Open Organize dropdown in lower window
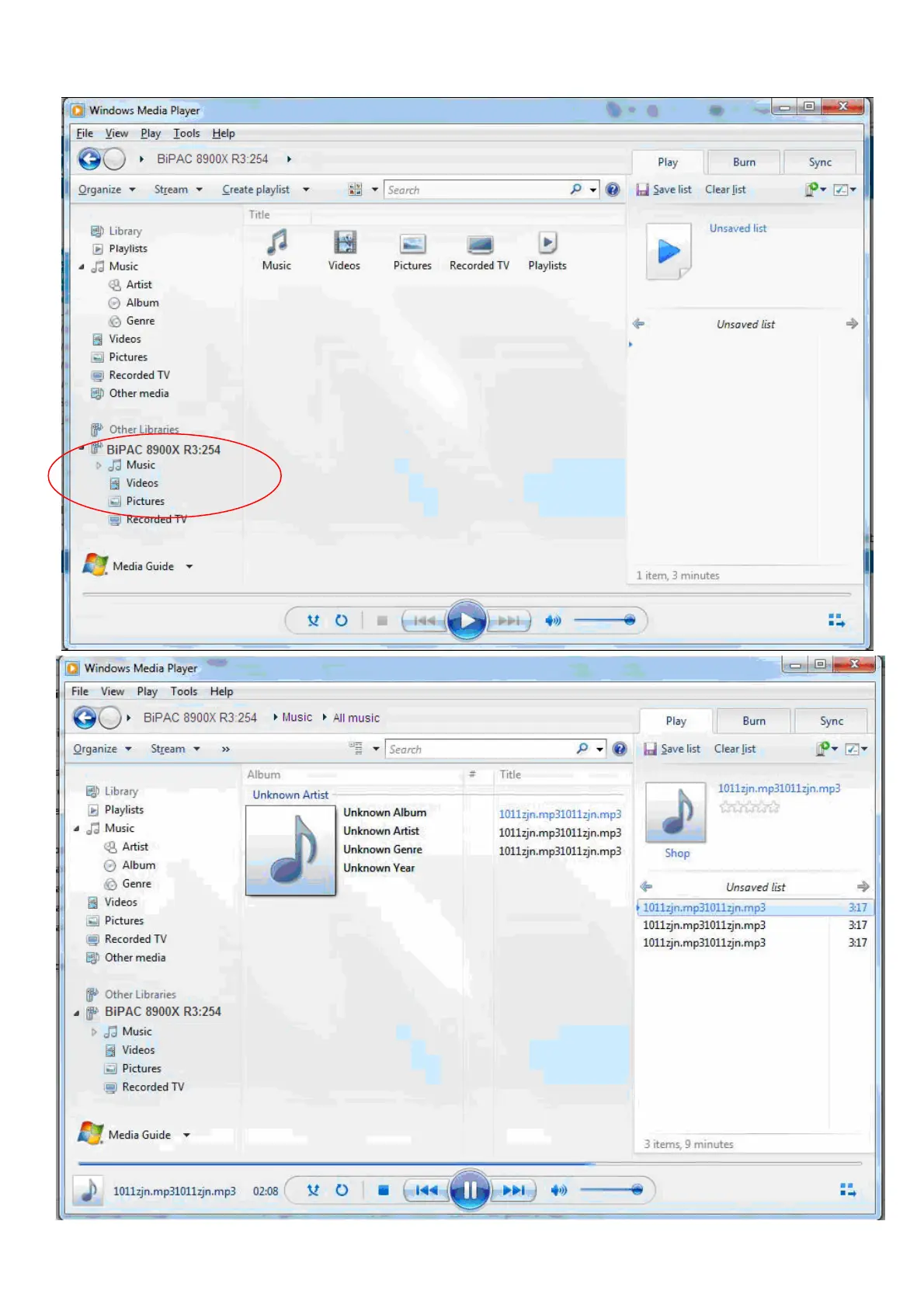This screenshot has height=1308, width=924. [102, 749]
